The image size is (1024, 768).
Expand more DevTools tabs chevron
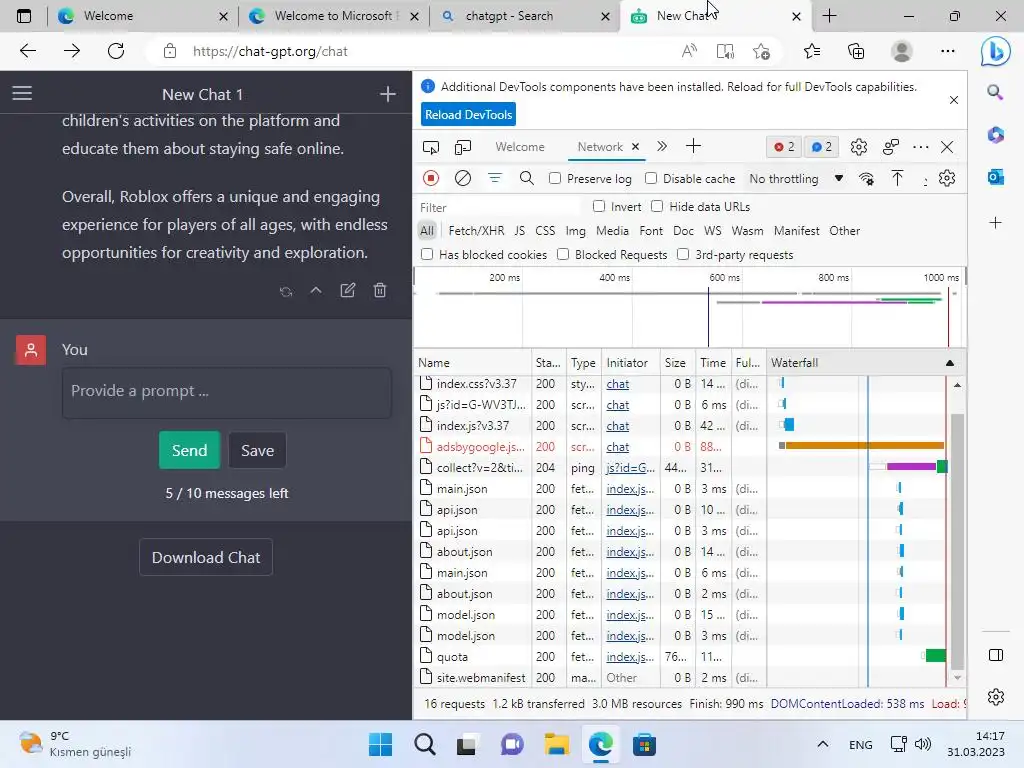tap(662, 146)
